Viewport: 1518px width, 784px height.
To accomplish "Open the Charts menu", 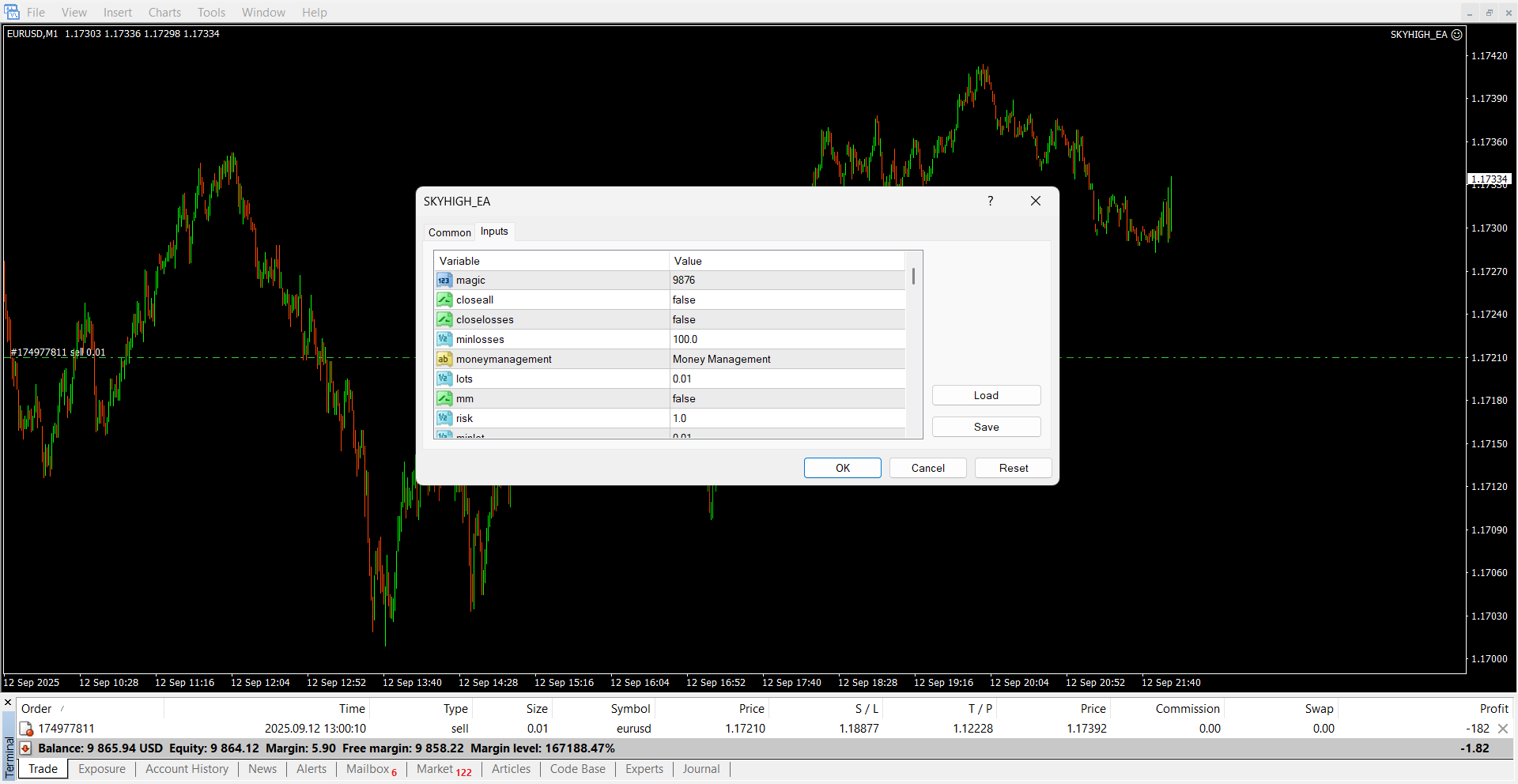I will 164,13.
